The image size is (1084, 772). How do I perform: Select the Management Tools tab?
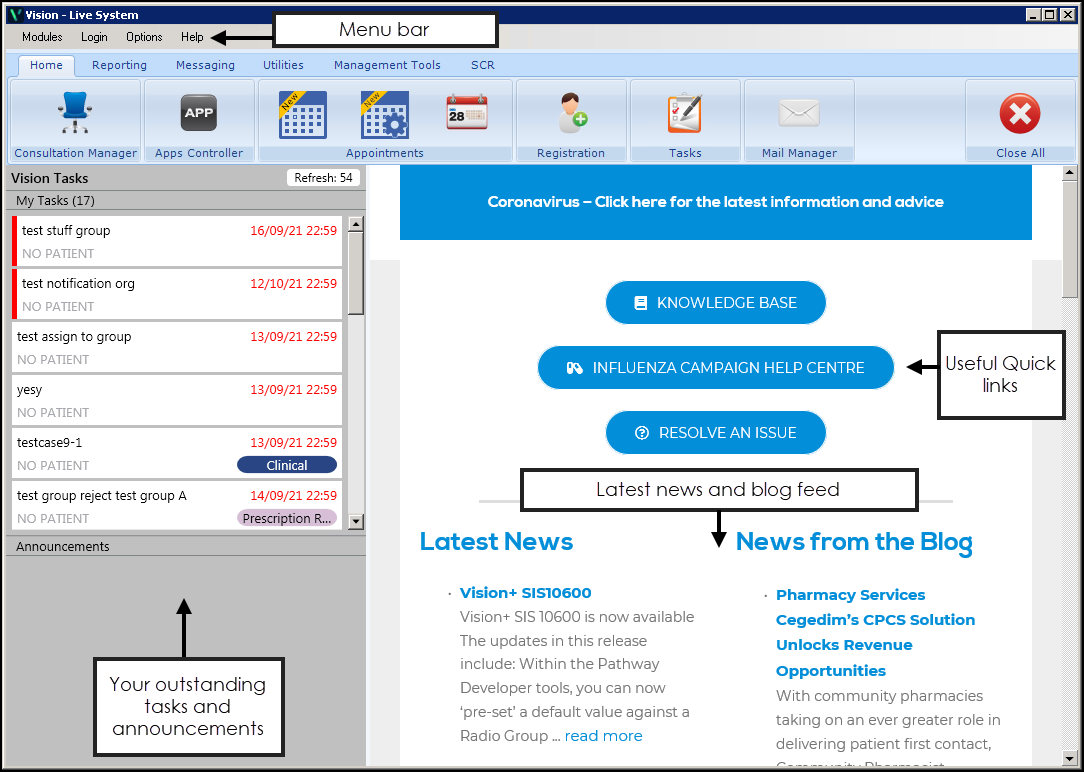(x=387, y=65)
